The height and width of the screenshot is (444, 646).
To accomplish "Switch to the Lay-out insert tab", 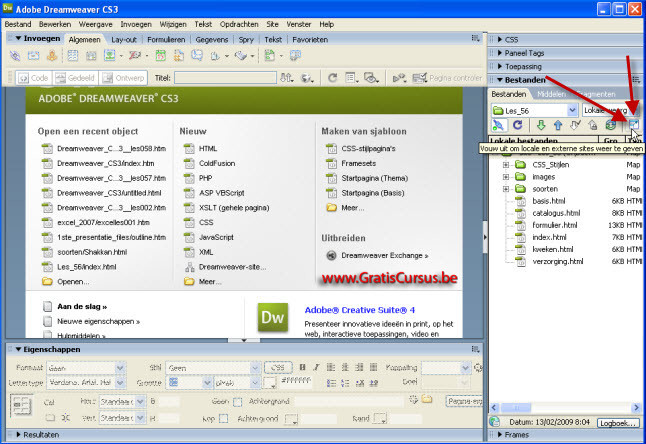I will pyautogui.click(x=124, y=40).
